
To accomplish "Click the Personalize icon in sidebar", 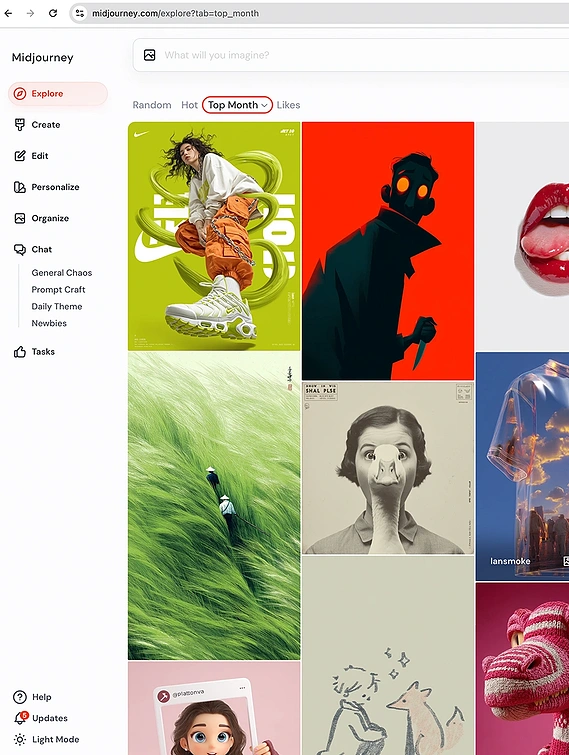I will point(20,187).
